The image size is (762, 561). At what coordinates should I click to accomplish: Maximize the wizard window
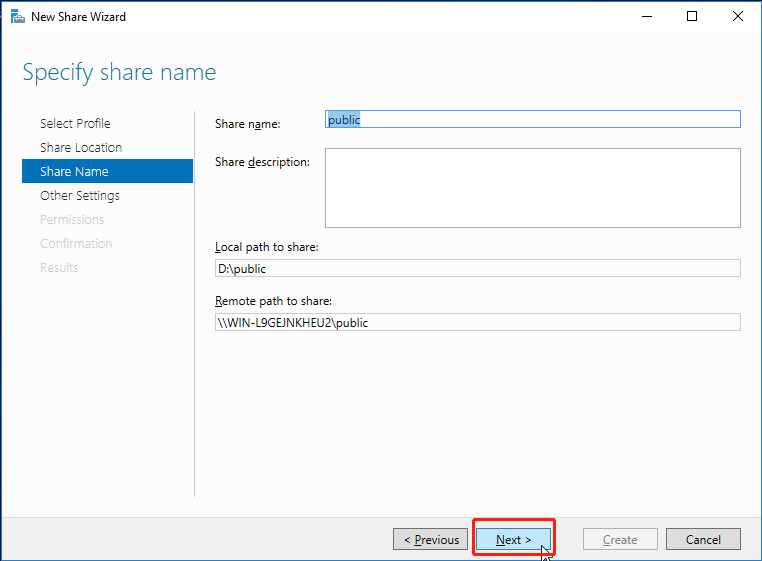coord(691,16)
